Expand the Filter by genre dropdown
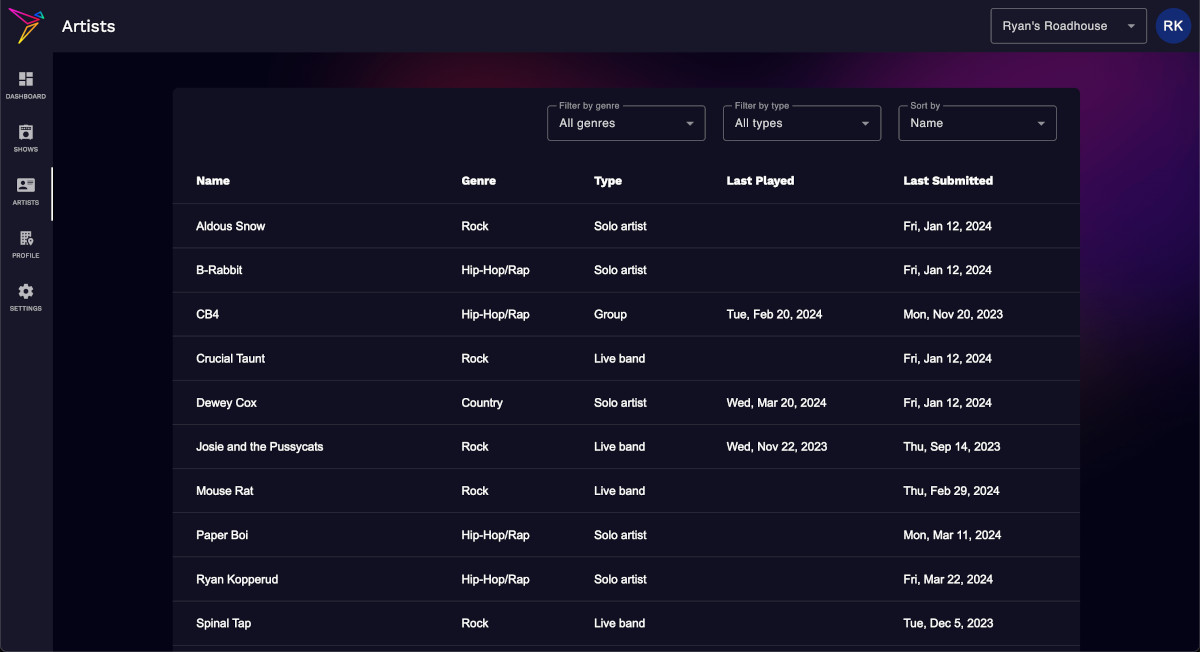1200x652 pixels. point(626,122)
